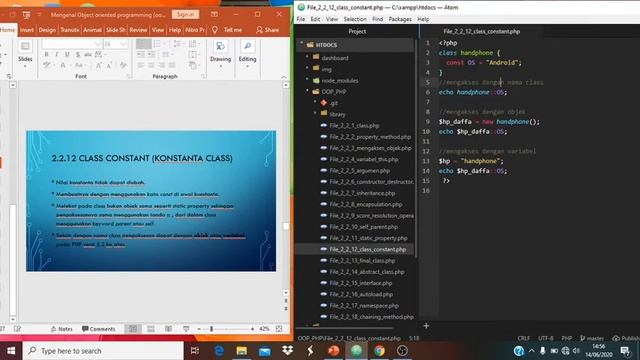Screen dimensions: 640x360
Task: Fit slide to current window icon
Action: coord(279,329)
